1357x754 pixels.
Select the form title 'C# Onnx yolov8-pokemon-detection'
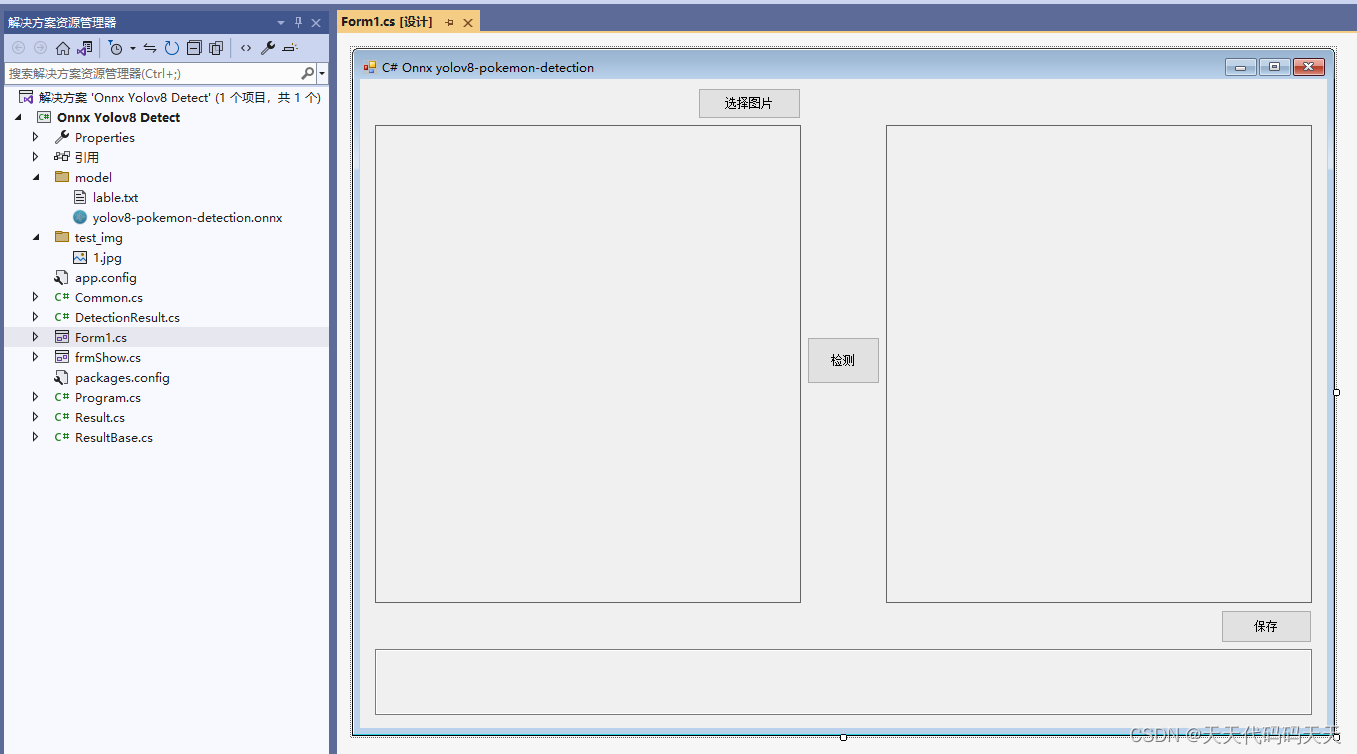[488, 68]
